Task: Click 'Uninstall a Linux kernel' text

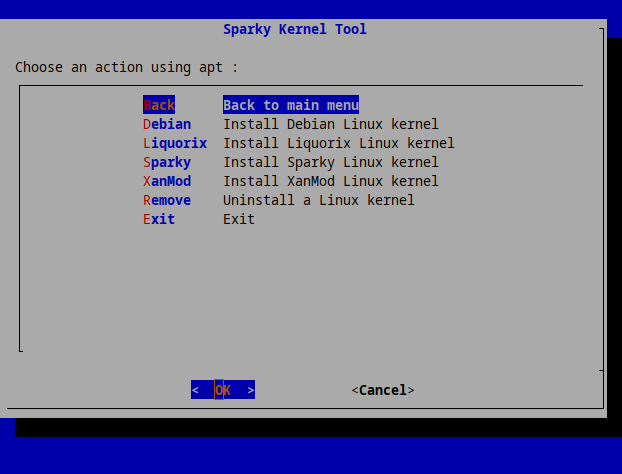Action: click(x=319, y=200)
